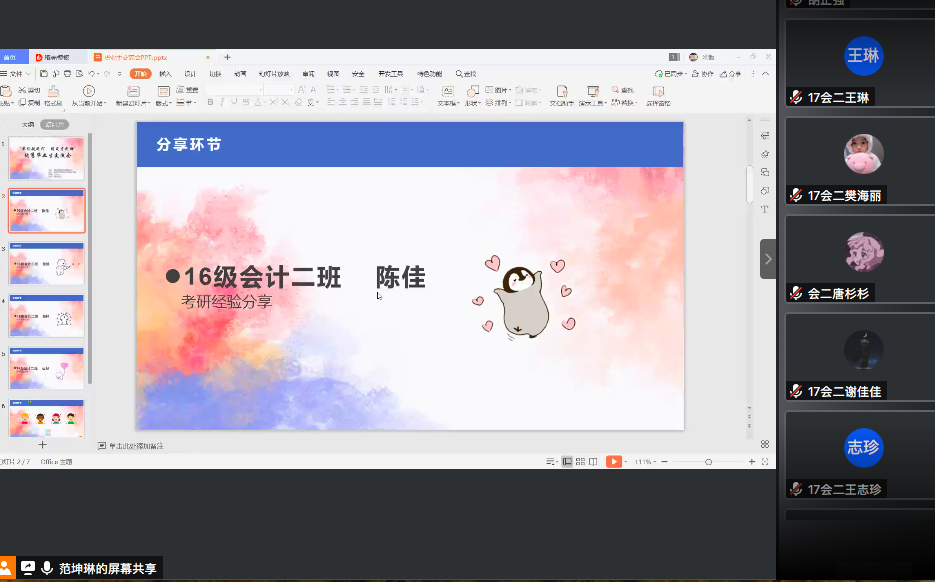This screenshot has width=935, height=582.
Task: Switch to slide sorter view icon
Action: pos(582,461)
